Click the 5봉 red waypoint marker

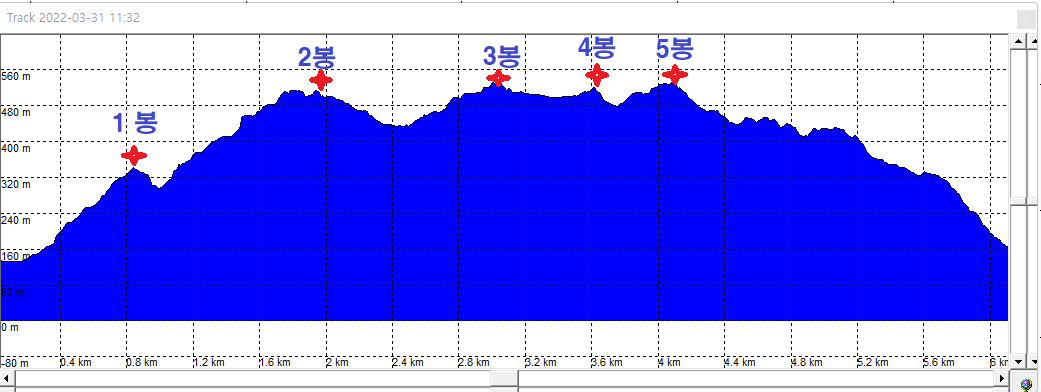click(x=675, y=75)
